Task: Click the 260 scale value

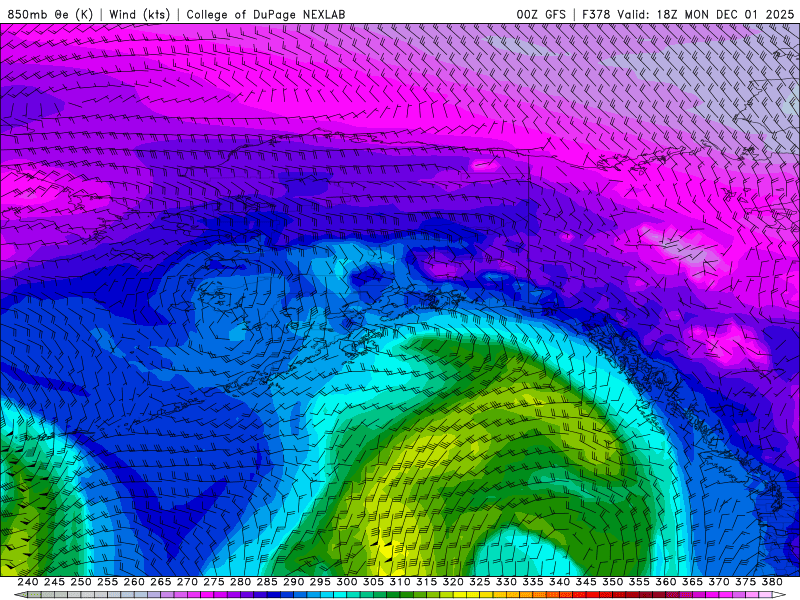Action: (x=134, y=582)
